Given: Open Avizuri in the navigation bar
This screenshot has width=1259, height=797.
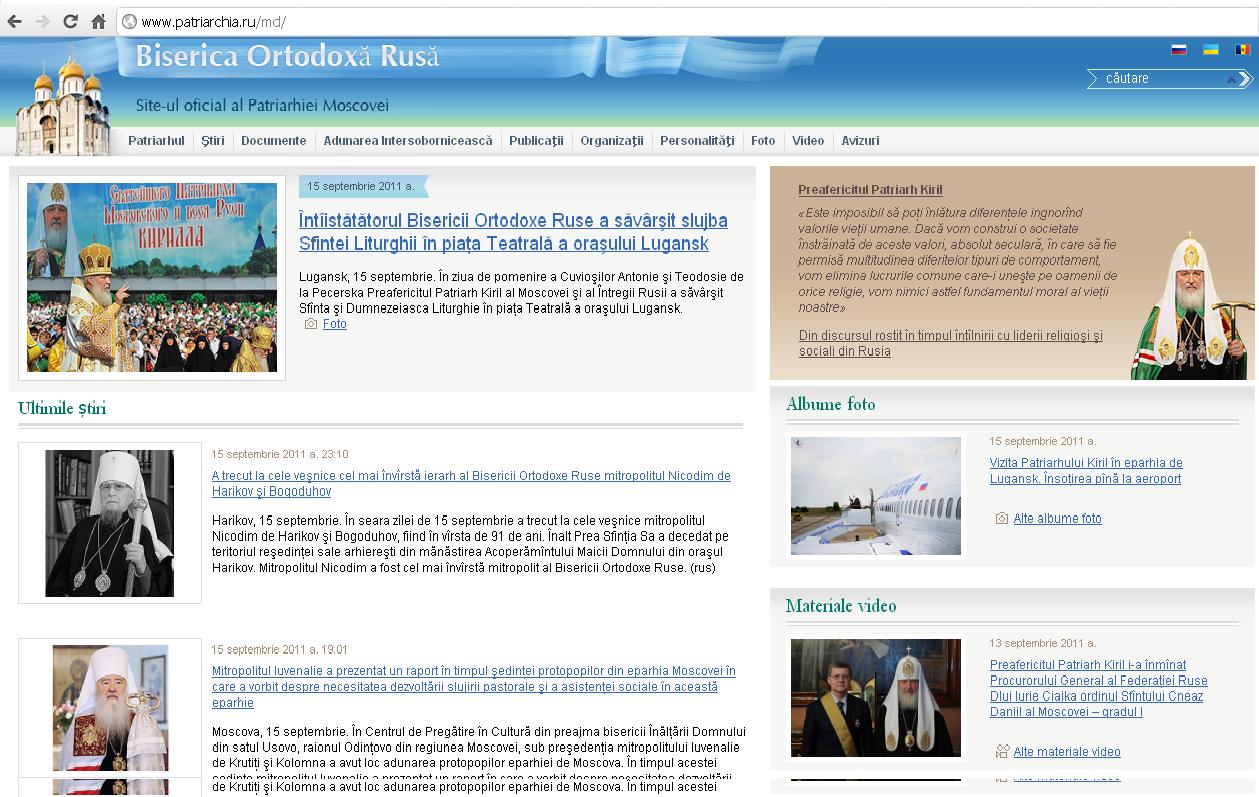Looking at the screenshot, I should 860,141.
